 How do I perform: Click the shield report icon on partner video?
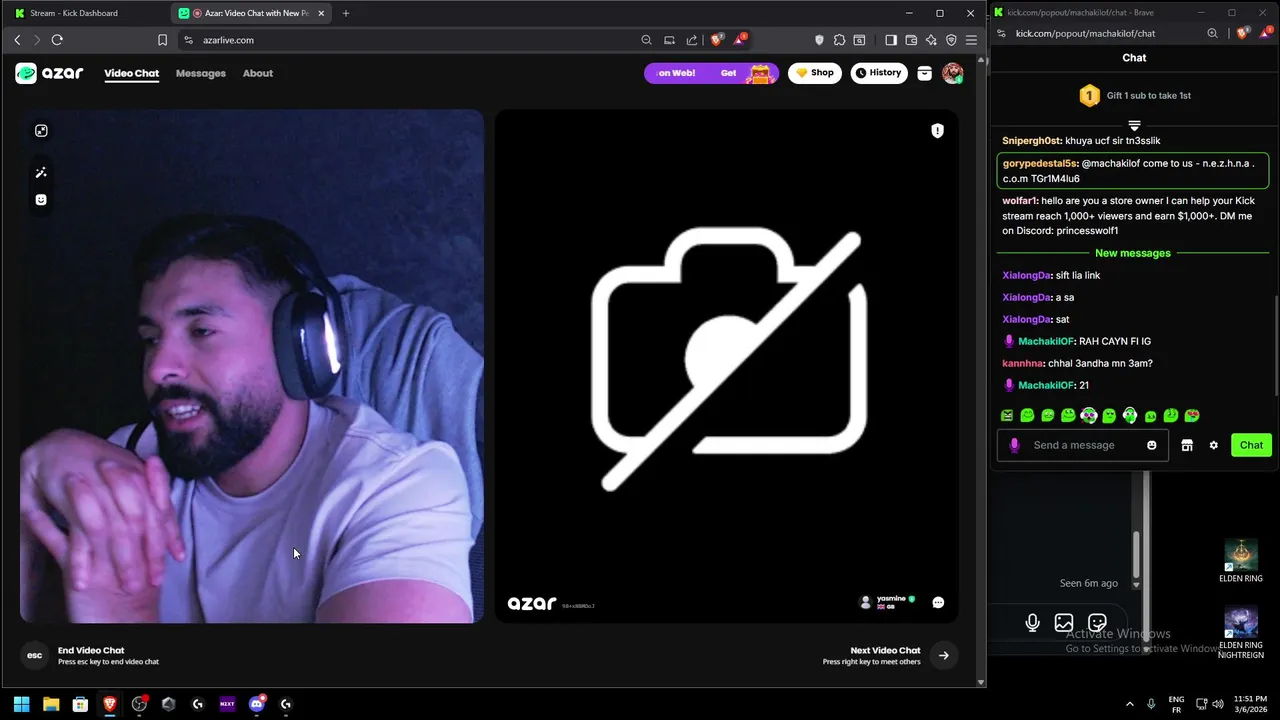[937, 131]
